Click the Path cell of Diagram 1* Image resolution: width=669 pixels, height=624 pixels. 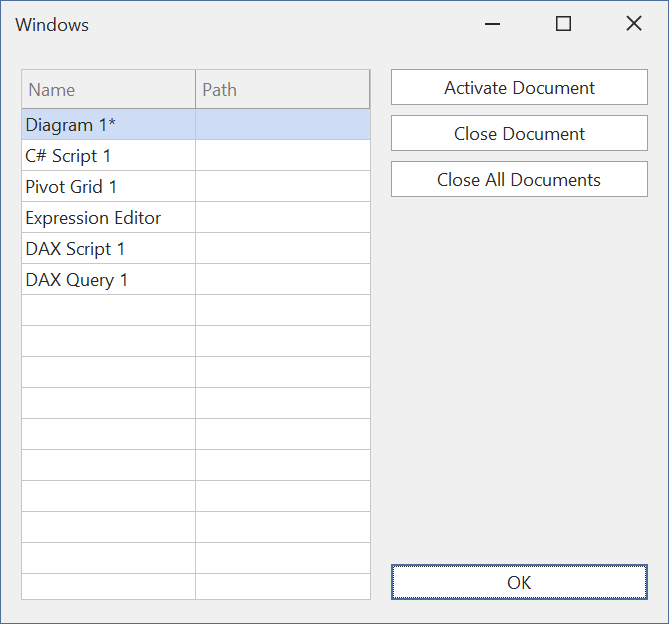[x=282, y=124]
